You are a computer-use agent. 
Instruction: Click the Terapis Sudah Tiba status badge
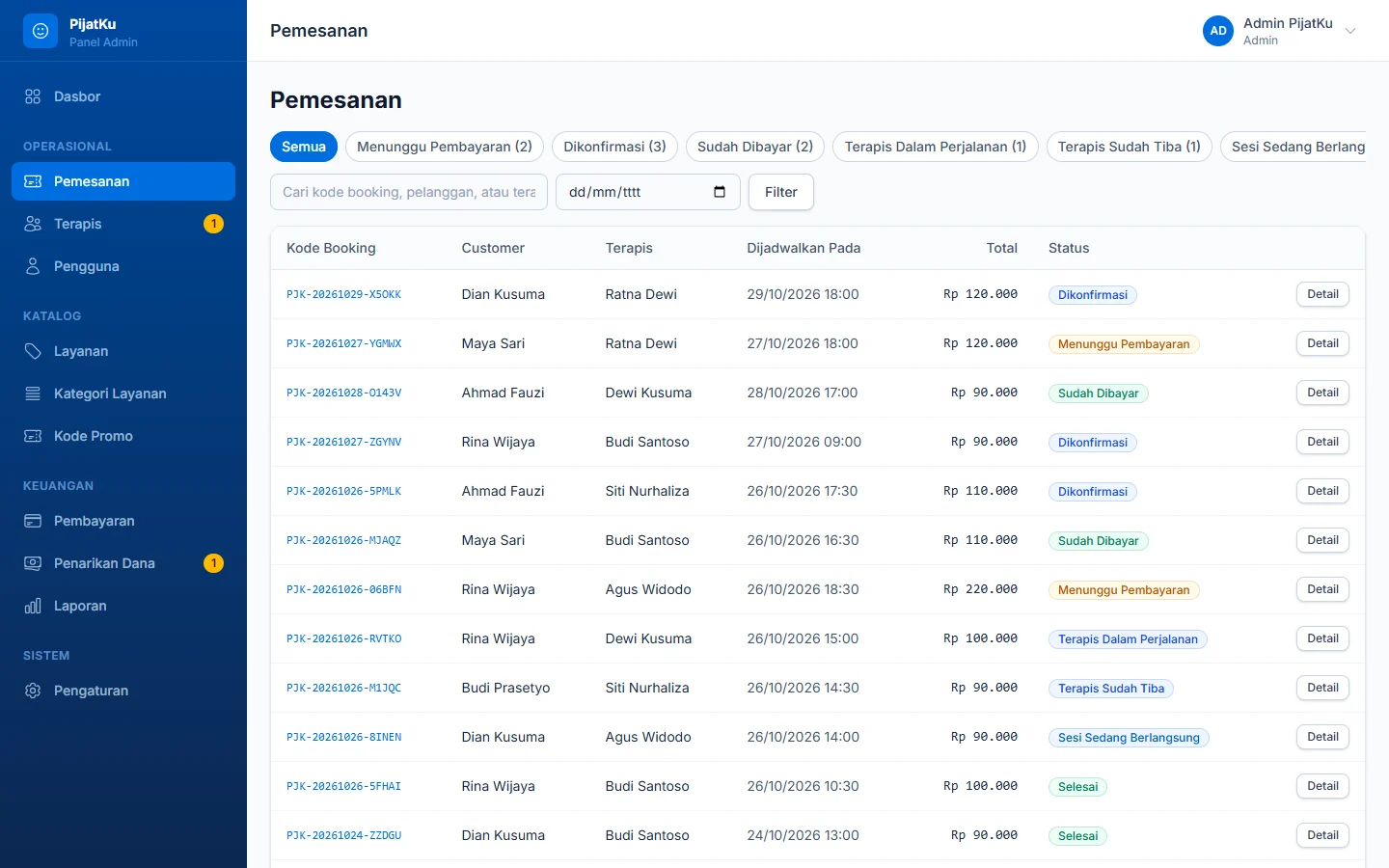point(1111,689)
